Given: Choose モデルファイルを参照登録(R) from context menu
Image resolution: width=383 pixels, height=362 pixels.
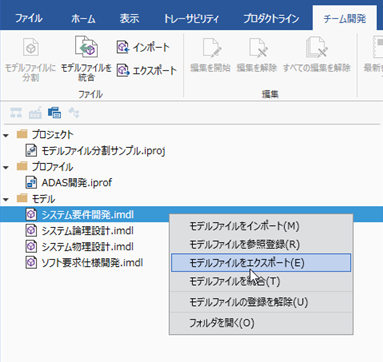Looking at the screenshot, I should 261,245.
